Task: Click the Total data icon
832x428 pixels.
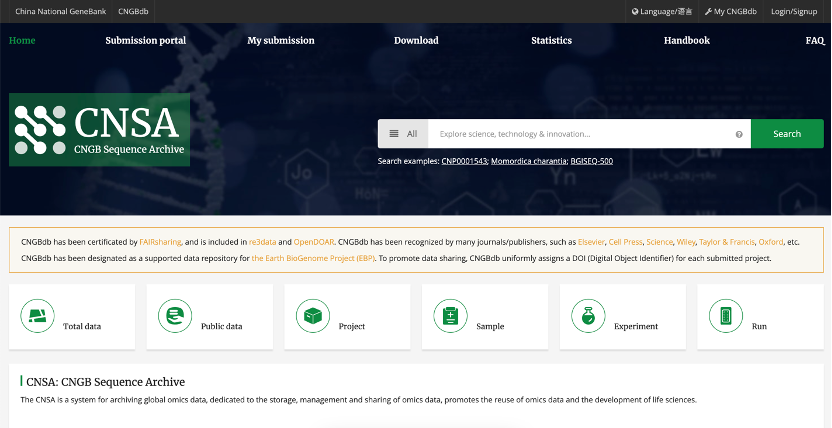Action: pos(38,317)
